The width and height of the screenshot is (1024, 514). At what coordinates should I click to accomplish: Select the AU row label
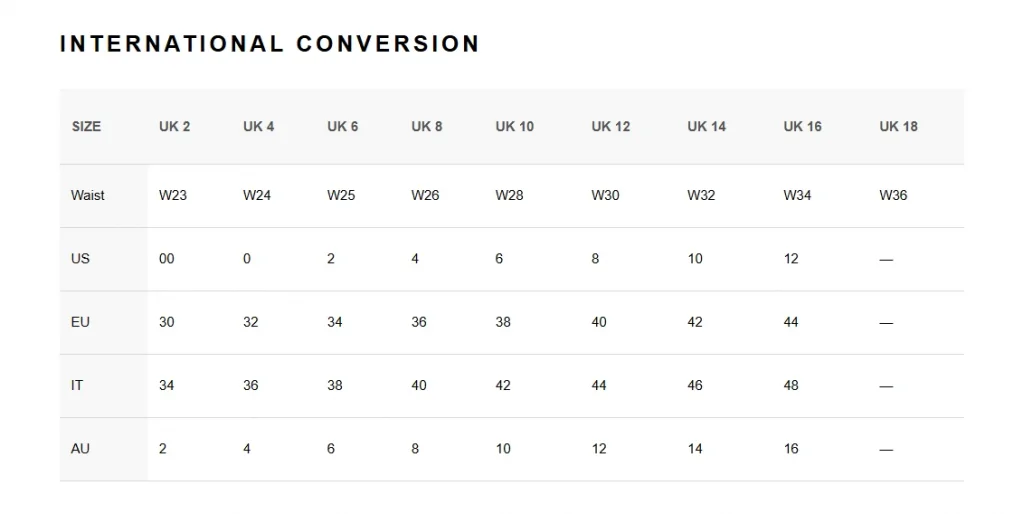(x=81, y=449)
